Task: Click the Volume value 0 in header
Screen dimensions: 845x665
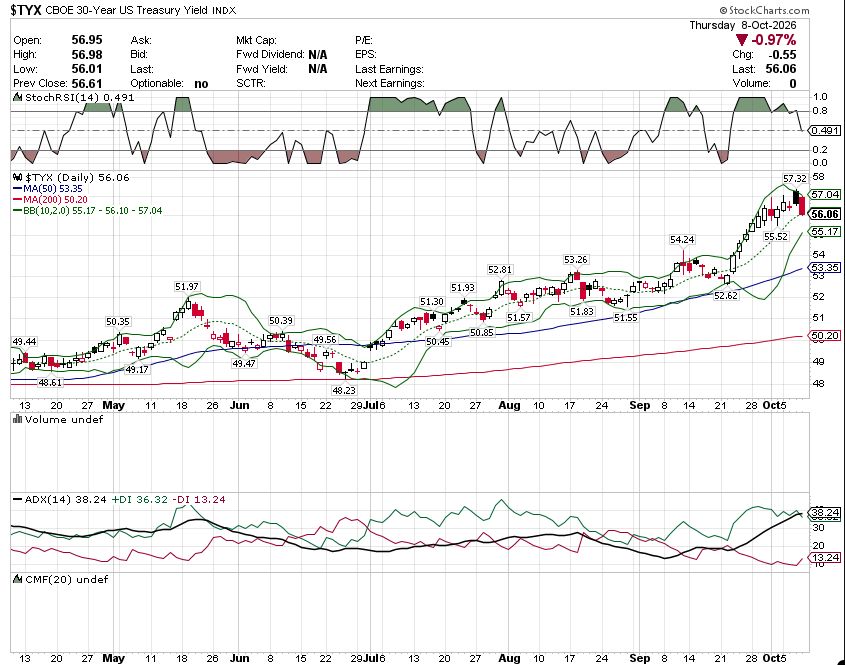Action: [793, 84]
